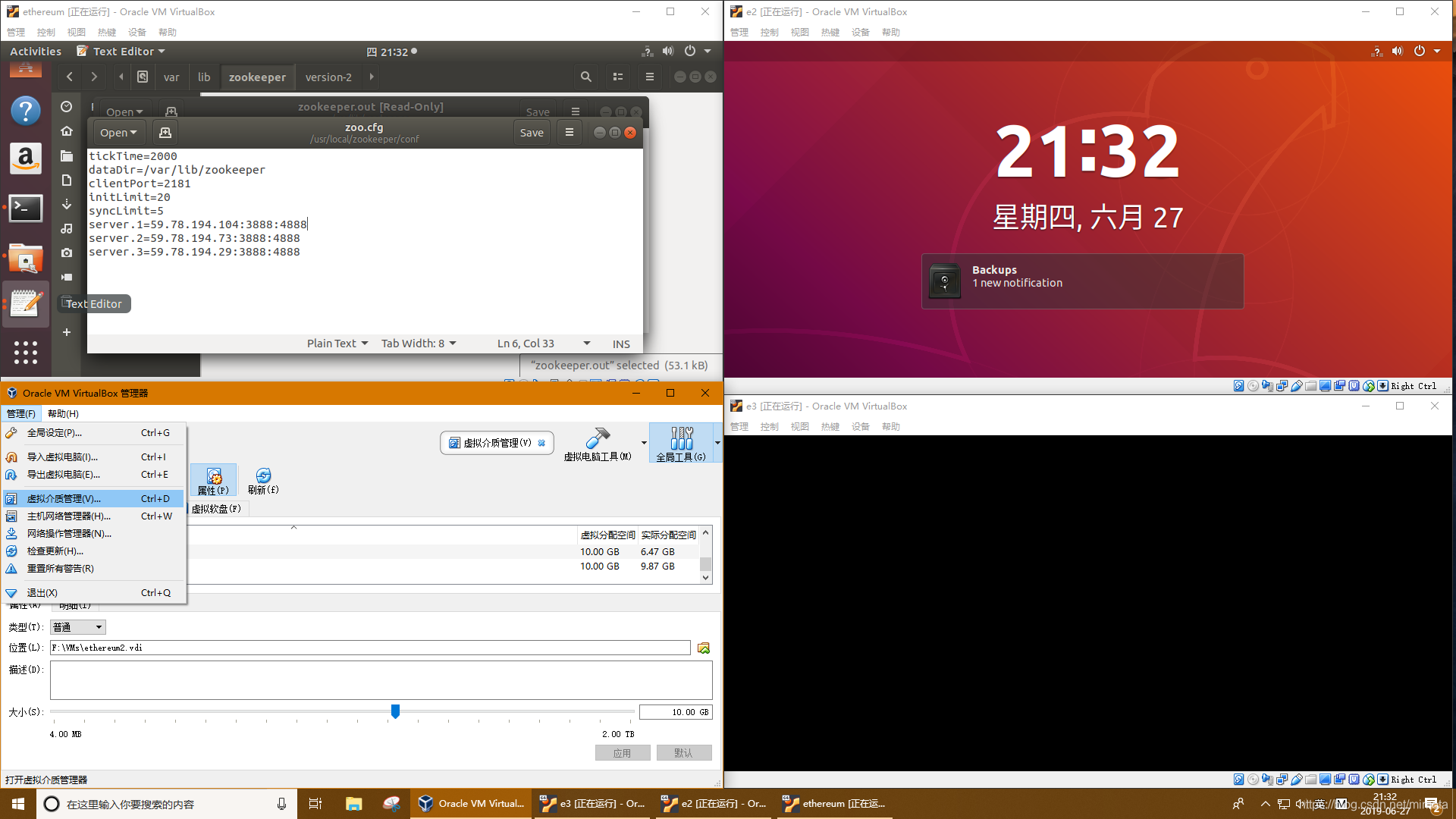Click 默认 (Reset) button
This screenshot has width=1456, height=819.
[684, 753]
